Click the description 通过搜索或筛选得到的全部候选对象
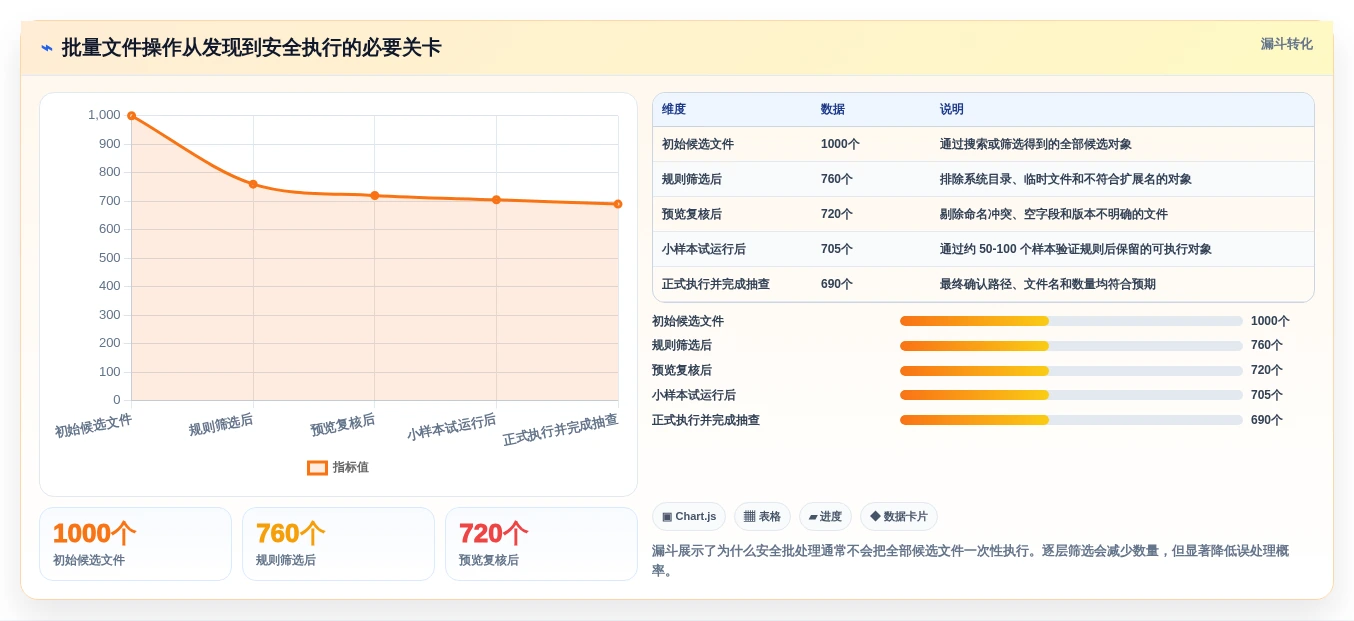Image resolution: width=1354 pixels, height=621 pixels. point(1036,144)
